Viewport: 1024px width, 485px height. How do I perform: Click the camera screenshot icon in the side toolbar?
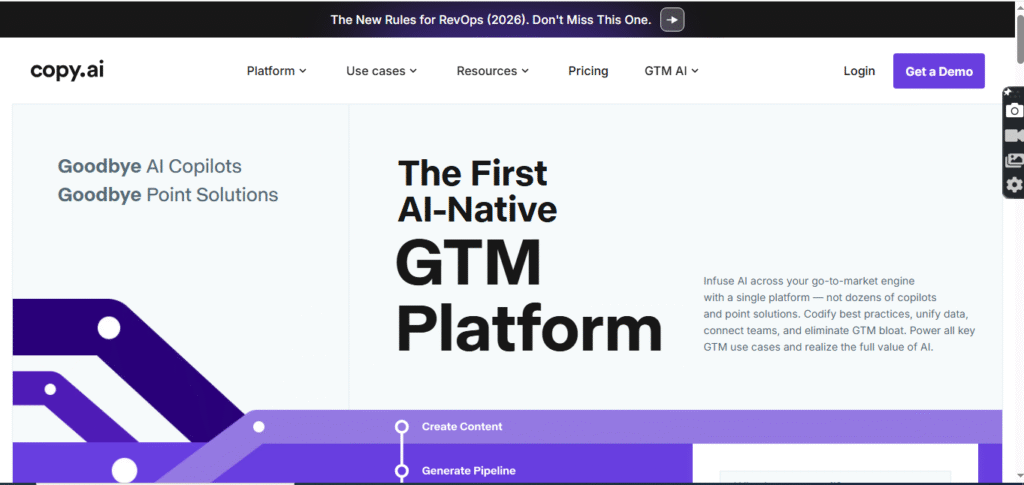point(1014,110)
